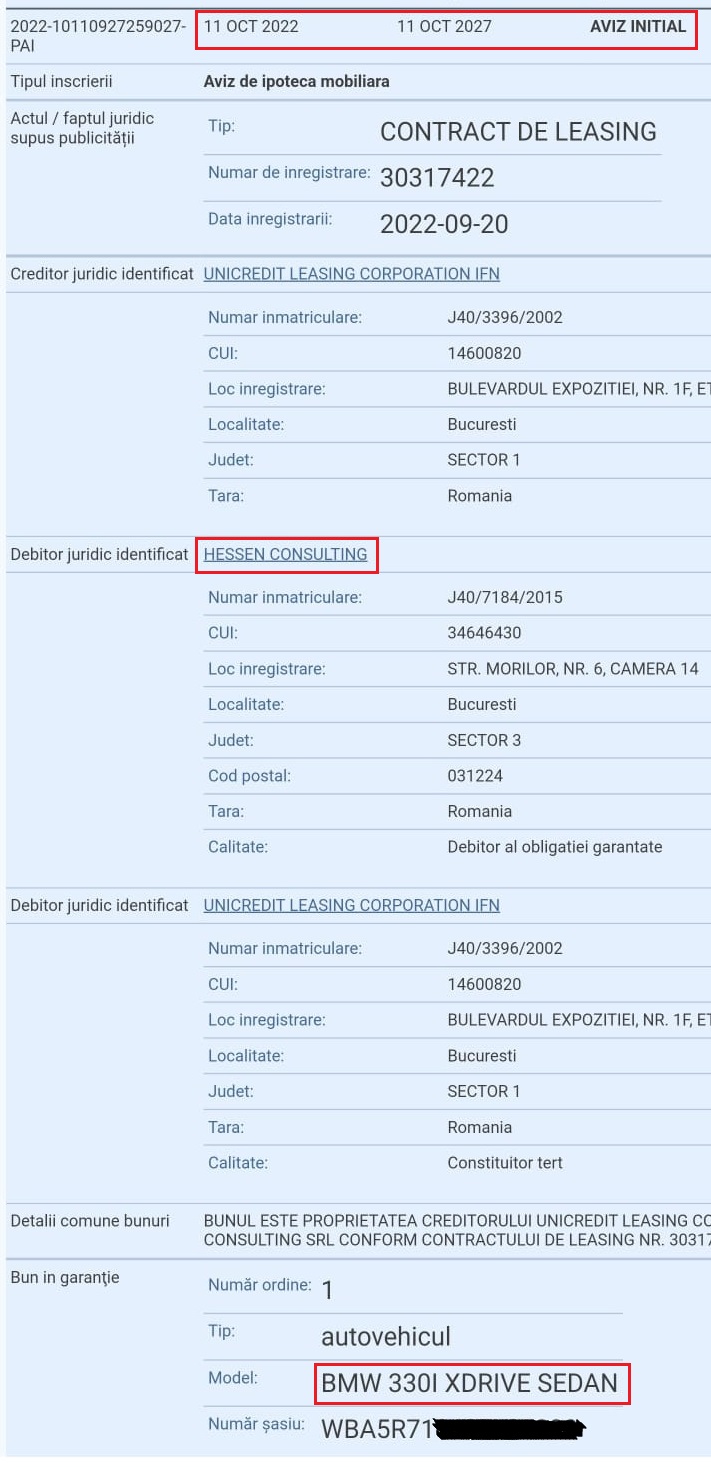Click CUI value 34646430
Screen dimensions: 711x1467
[x=484, y=633]
